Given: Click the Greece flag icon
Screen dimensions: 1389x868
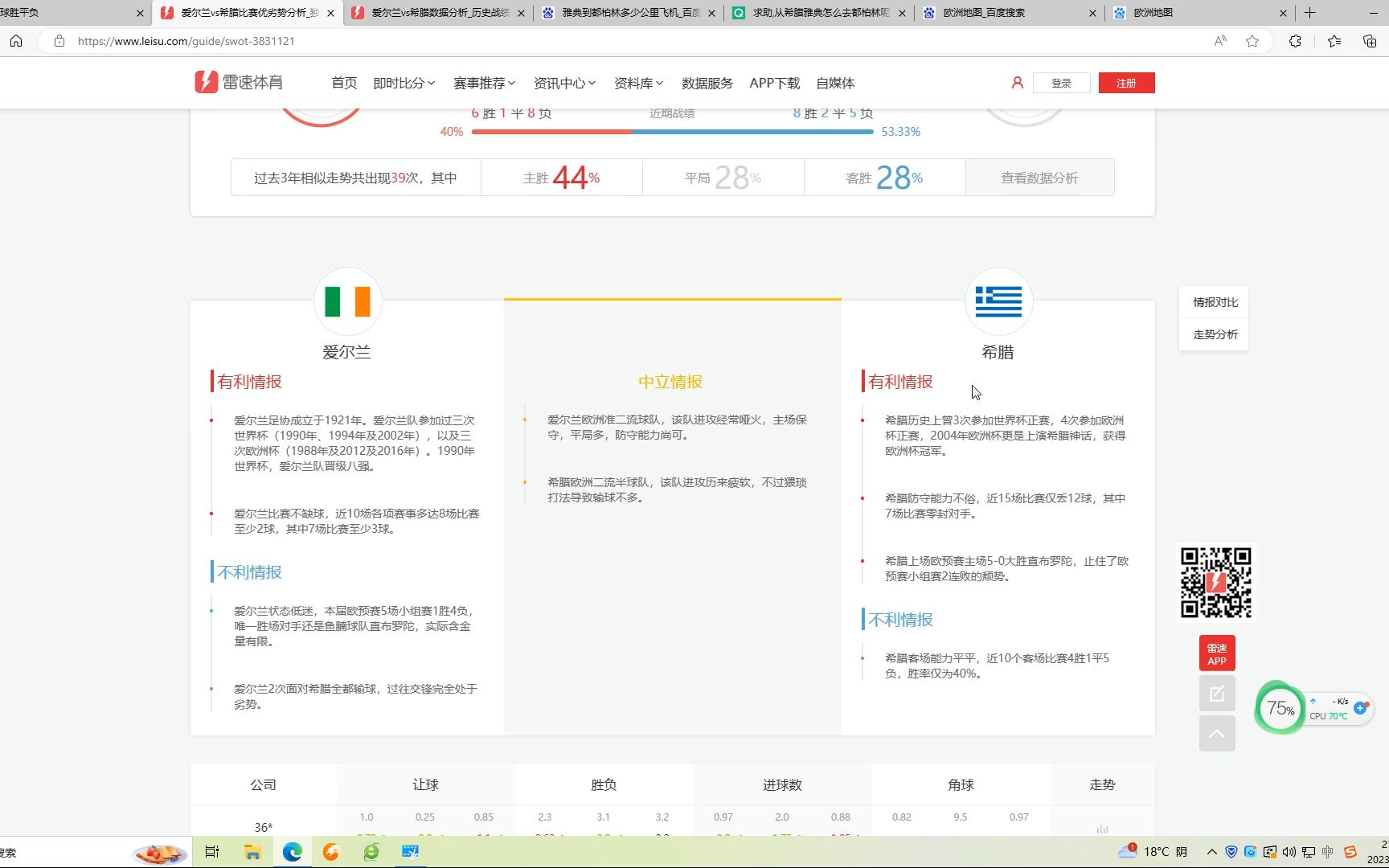Looking at the screenshot, I should 998,301.
